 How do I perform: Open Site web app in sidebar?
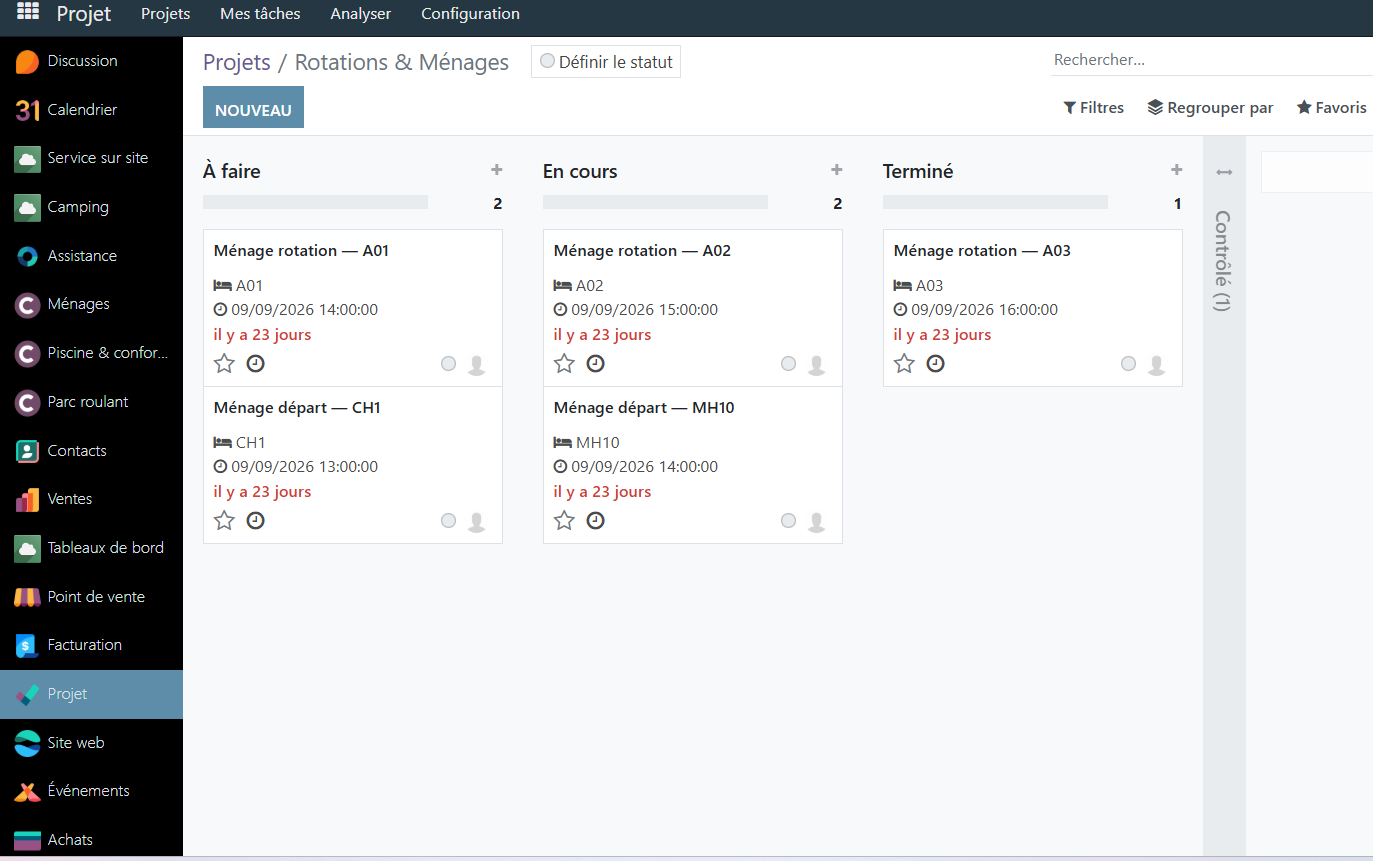coord(91,743)
